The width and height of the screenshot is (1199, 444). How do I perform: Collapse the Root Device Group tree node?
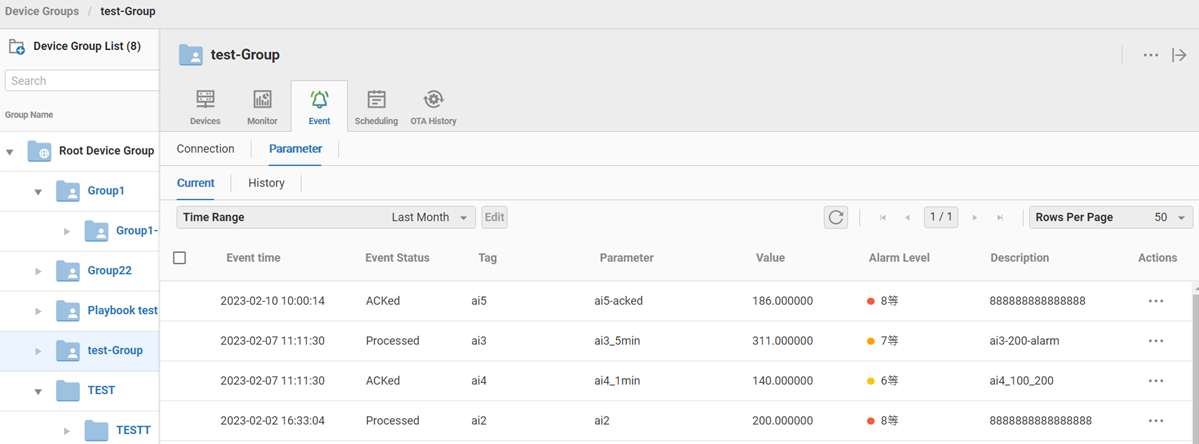point(10,152)
